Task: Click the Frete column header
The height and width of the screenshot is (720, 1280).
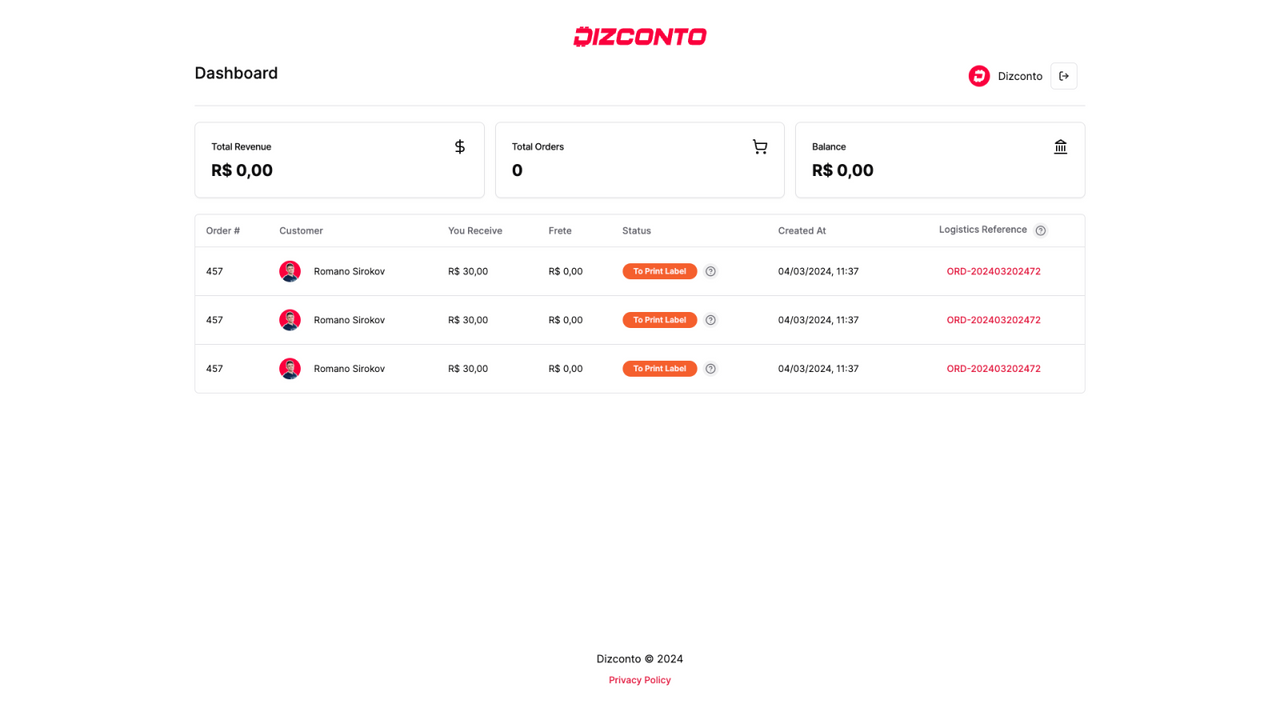Action: click(x=560, y=231)
